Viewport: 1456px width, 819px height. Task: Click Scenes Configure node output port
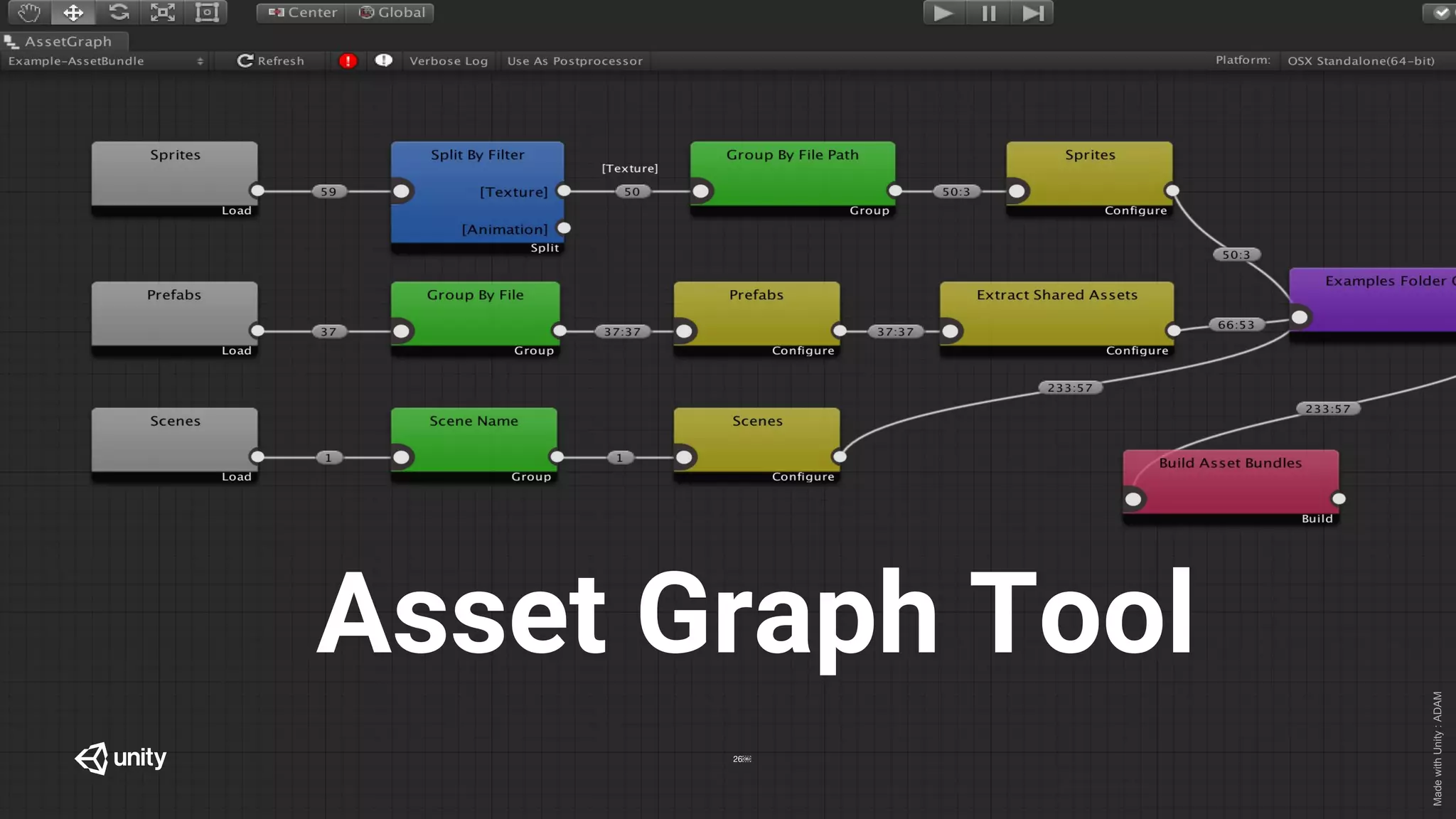click(x=840, y=456)
